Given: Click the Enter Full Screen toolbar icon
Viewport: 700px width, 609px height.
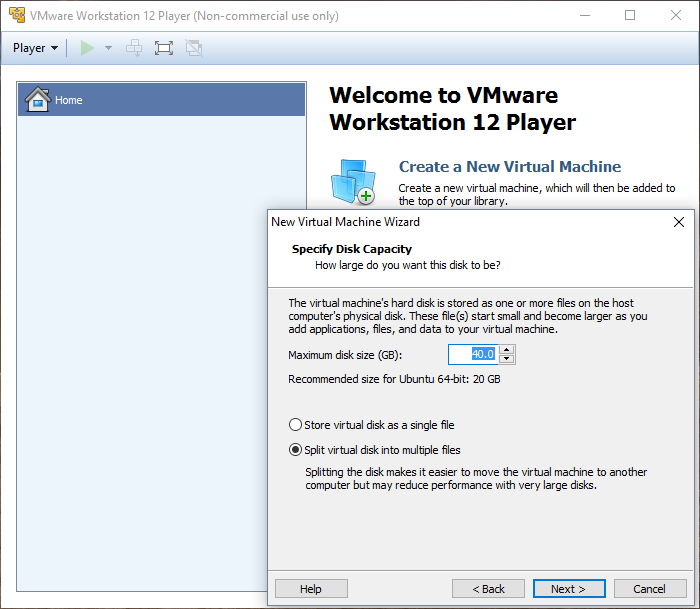Looking at the screenshot, I should 164,48.
